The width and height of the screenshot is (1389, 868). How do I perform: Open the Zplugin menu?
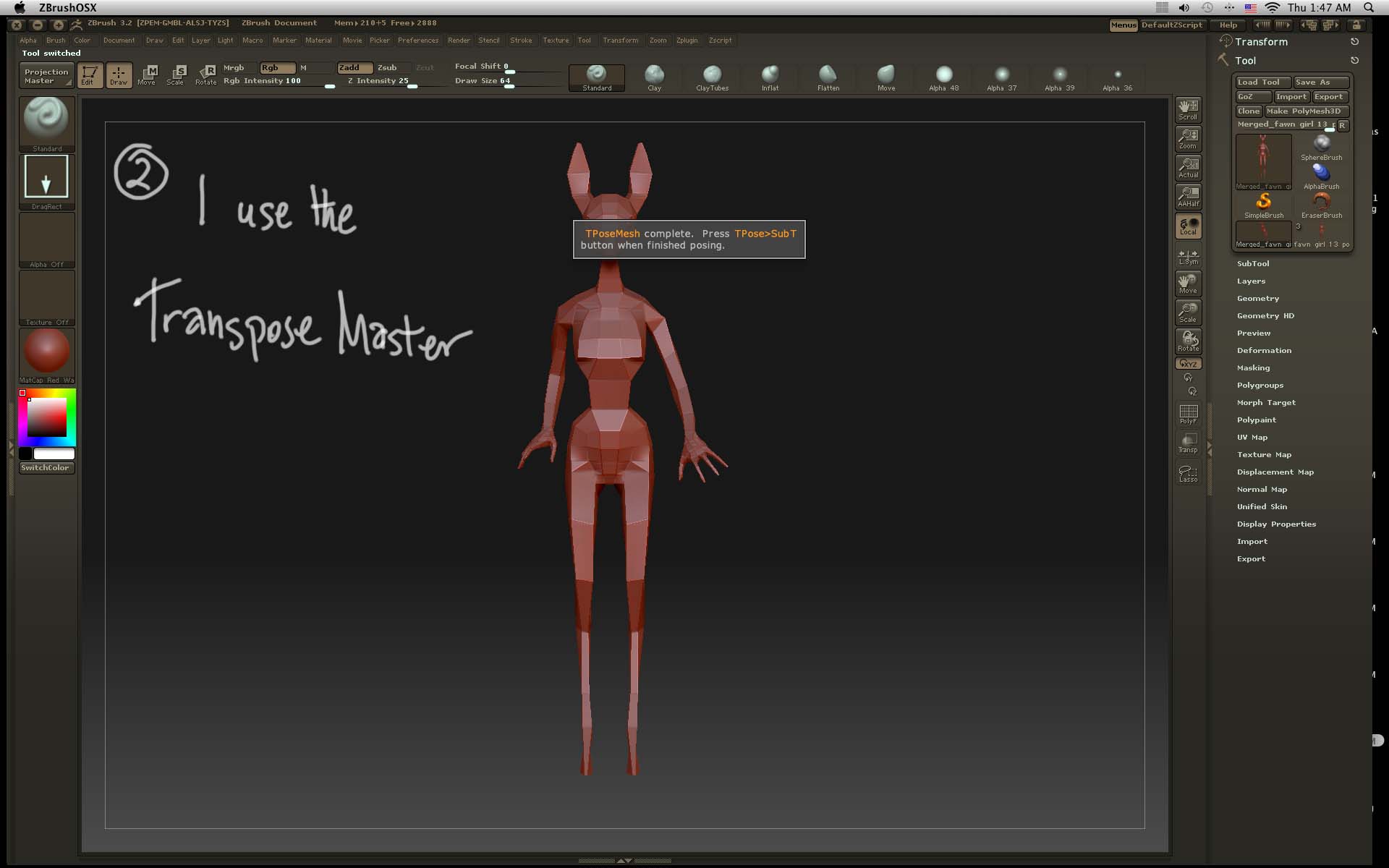coord(687,41)
